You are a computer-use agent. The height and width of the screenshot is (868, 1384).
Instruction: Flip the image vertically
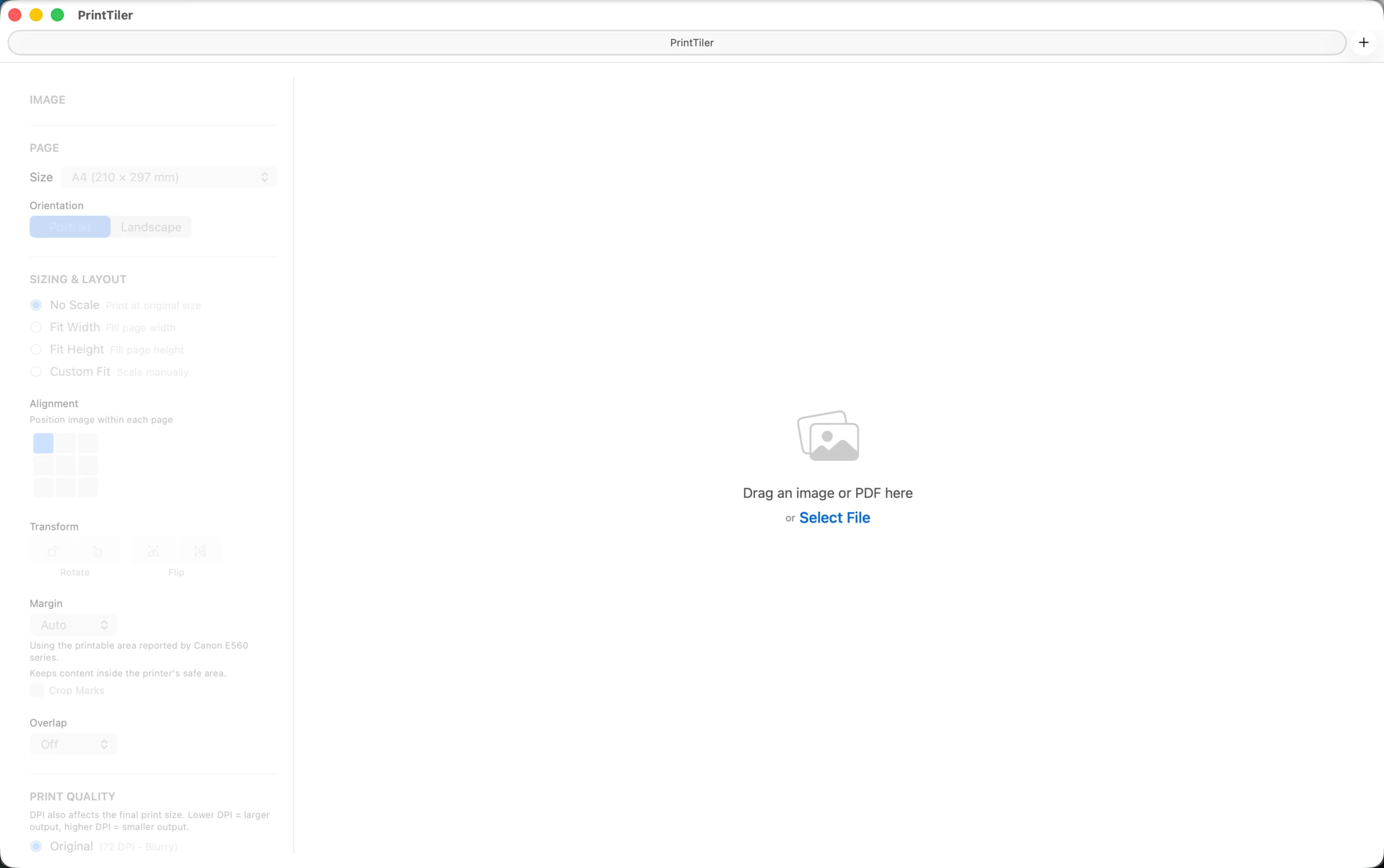200,551
